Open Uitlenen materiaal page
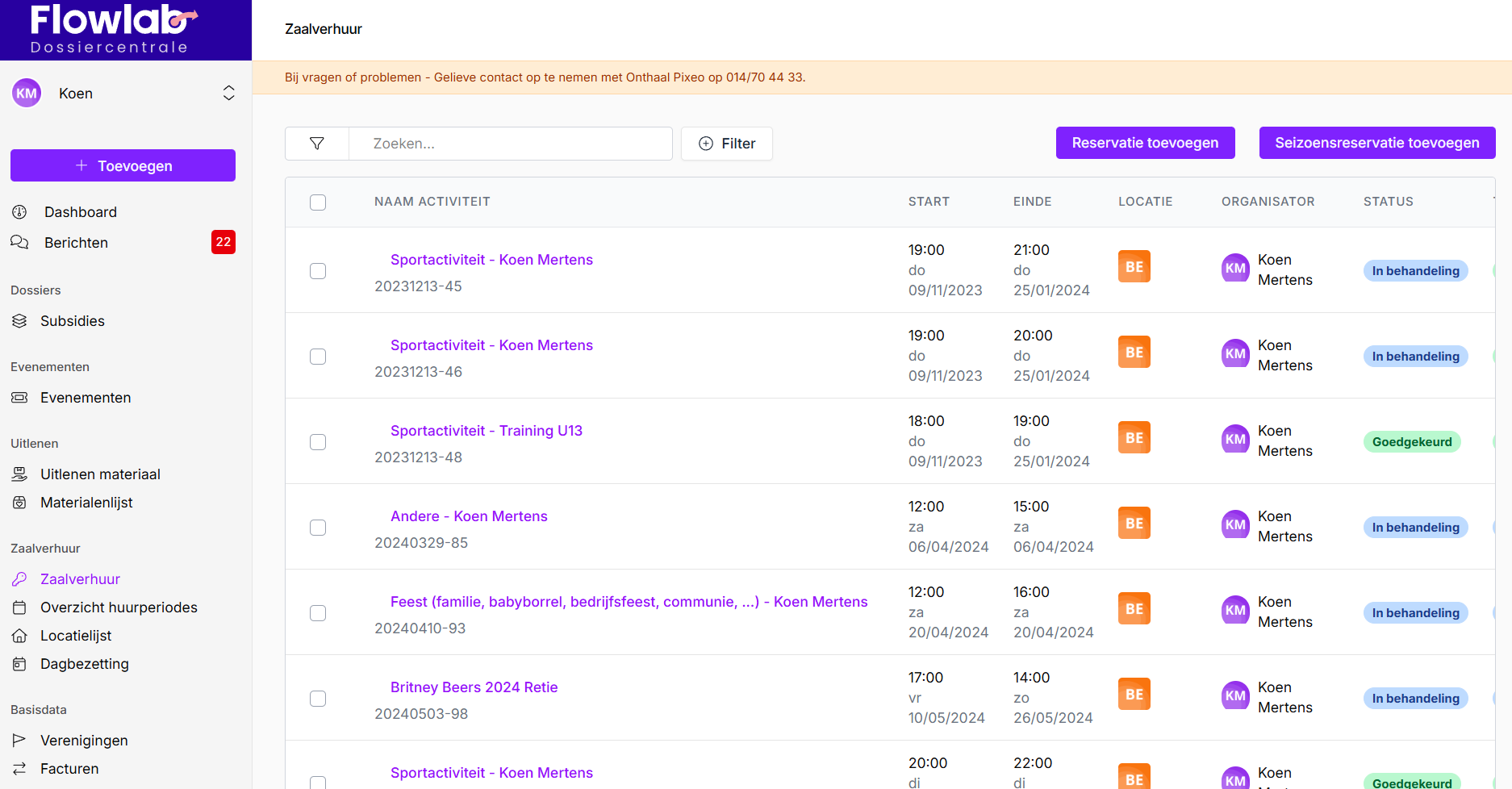The width and height of the screenshot is (1512, 789). (x=100, y=474)
